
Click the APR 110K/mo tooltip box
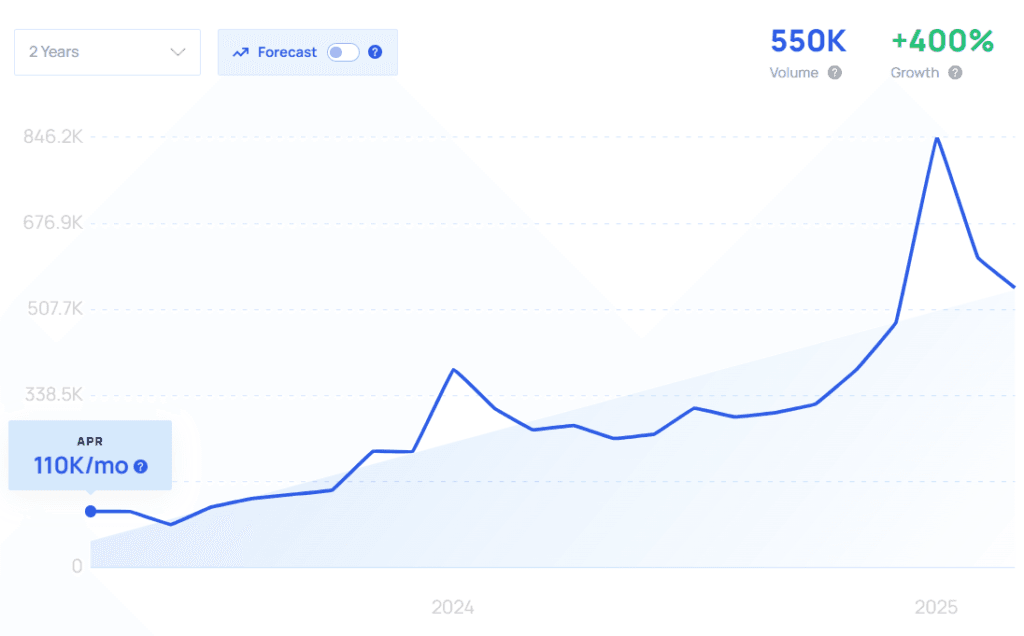90,455
